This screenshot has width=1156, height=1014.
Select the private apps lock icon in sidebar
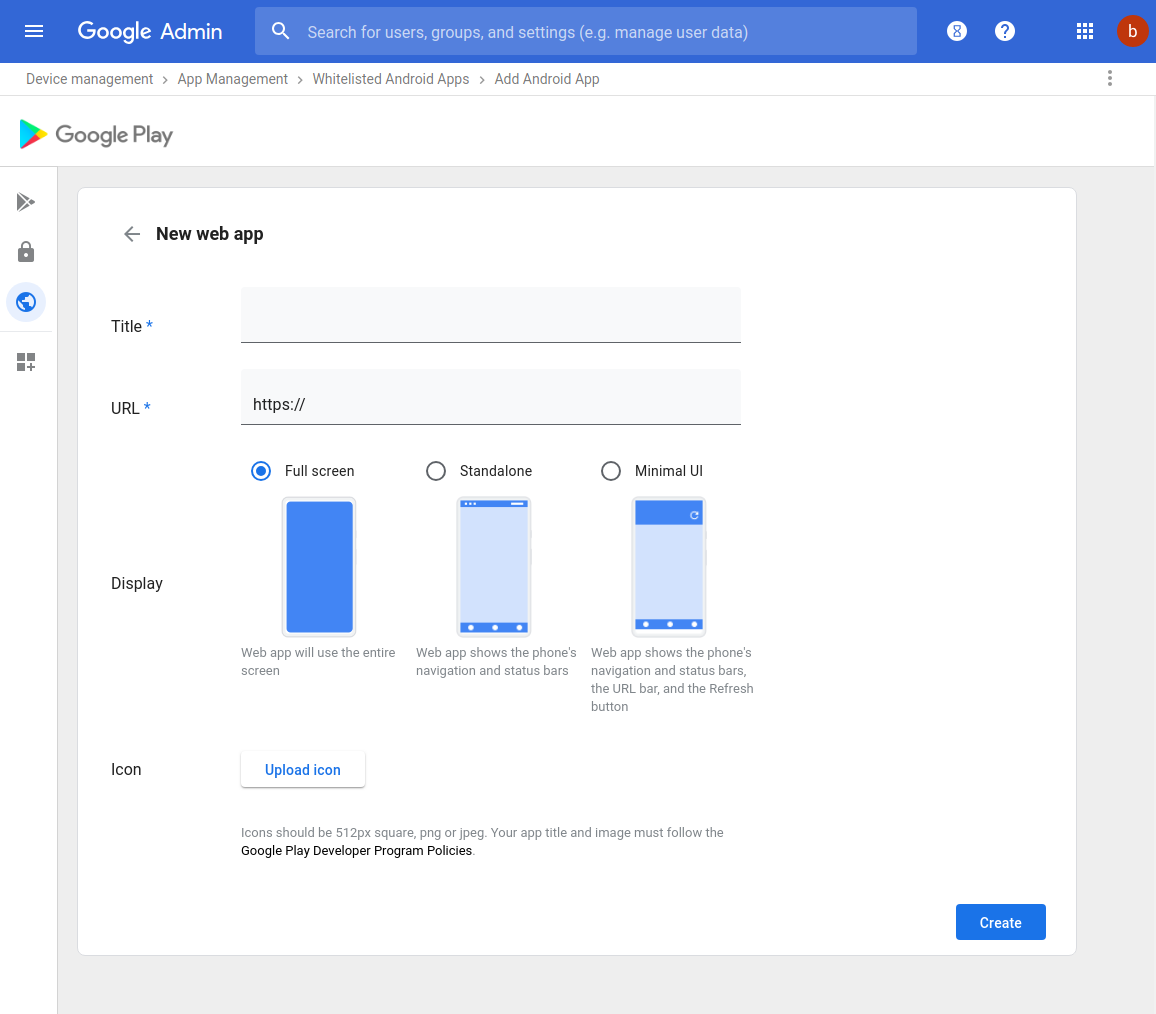[26, 252]
